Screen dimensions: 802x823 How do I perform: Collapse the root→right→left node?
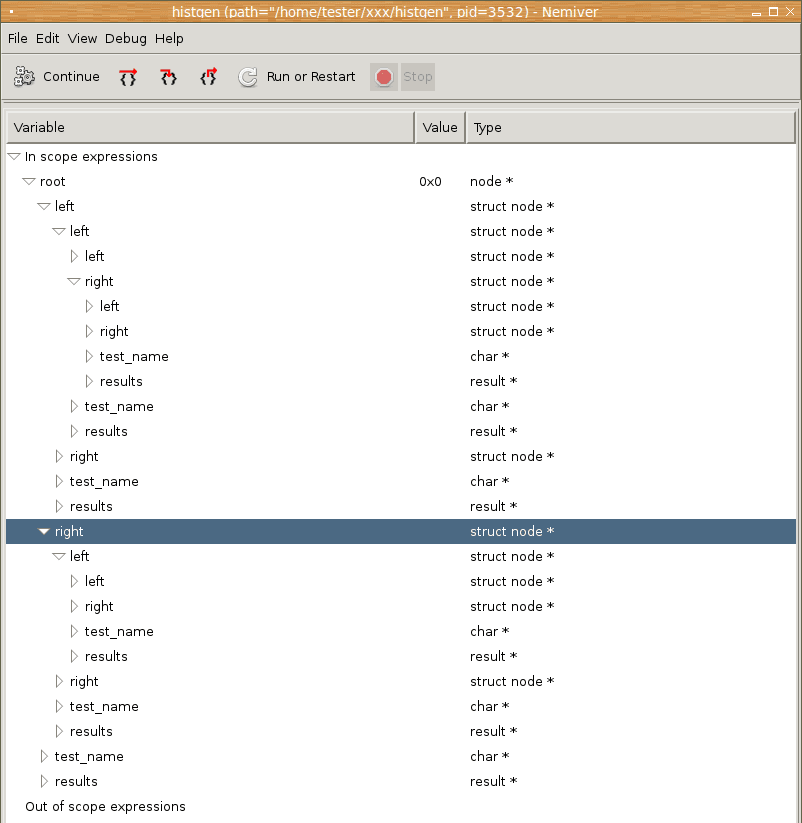59,556
